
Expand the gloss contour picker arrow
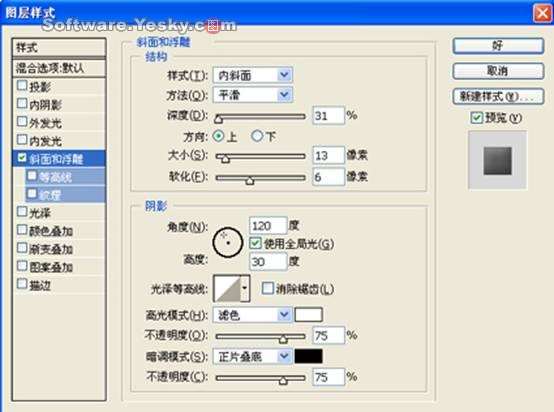point(245,289)
